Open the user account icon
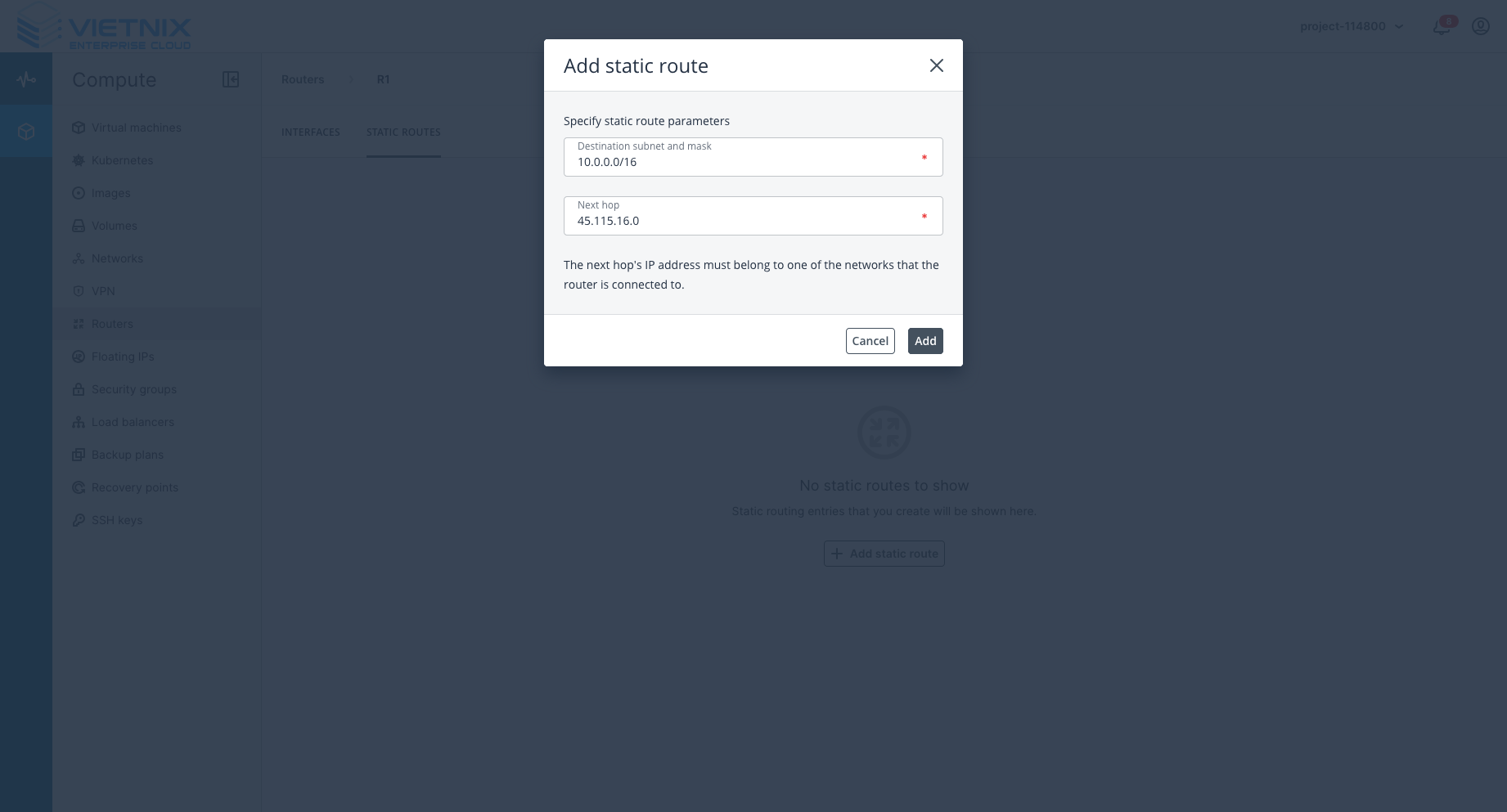 1480,26
